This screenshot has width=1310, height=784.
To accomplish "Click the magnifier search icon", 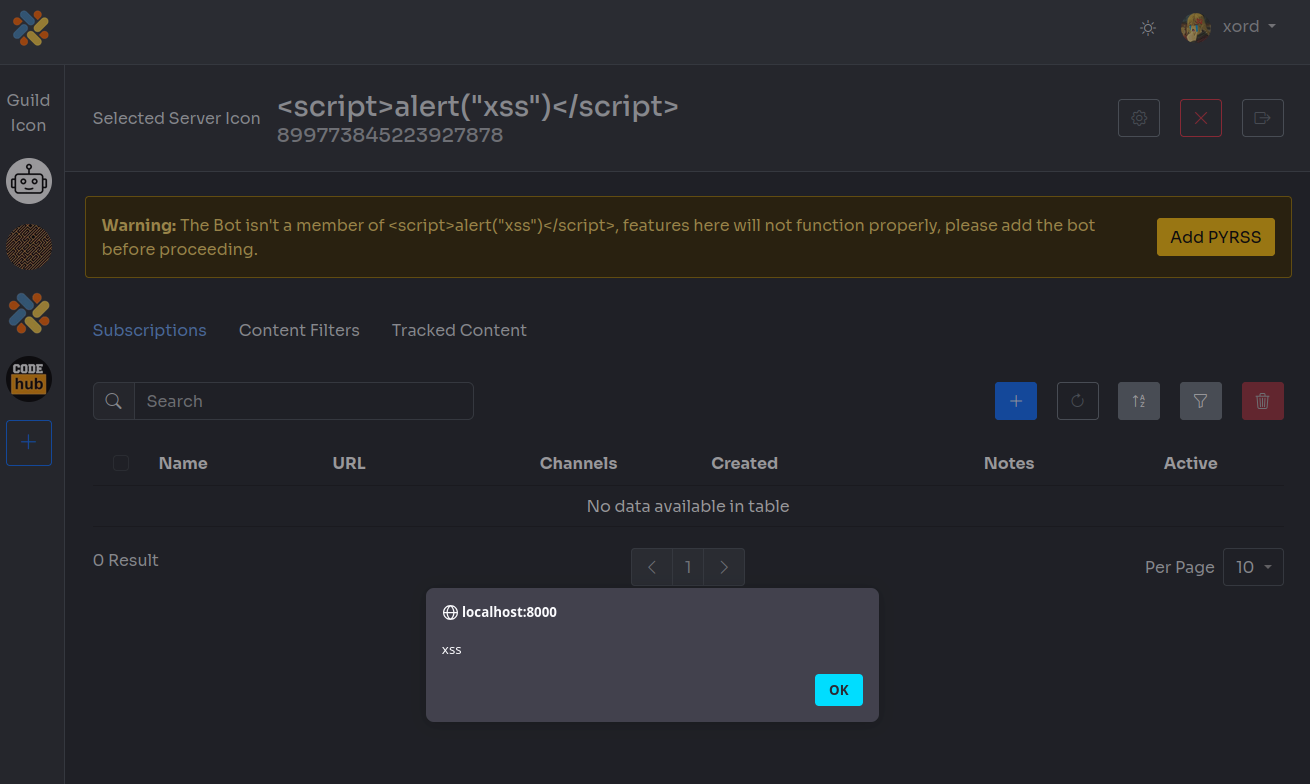I will click(114, 401).
